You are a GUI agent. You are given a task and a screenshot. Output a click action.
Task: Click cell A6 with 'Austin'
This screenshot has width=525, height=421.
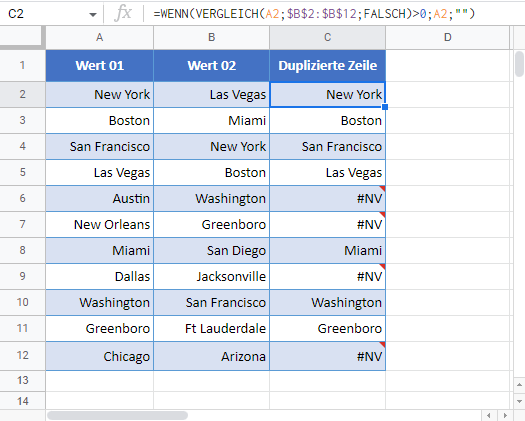pyautogui.click(x=99, y=199)
